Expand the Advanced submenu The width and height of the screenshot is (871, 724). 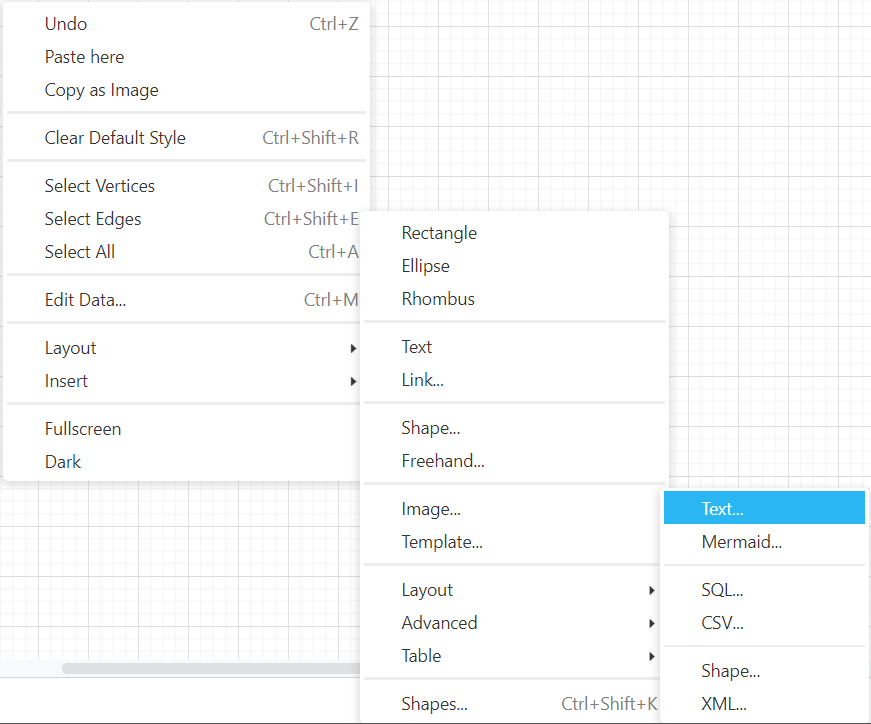click(x=439, y=622)
